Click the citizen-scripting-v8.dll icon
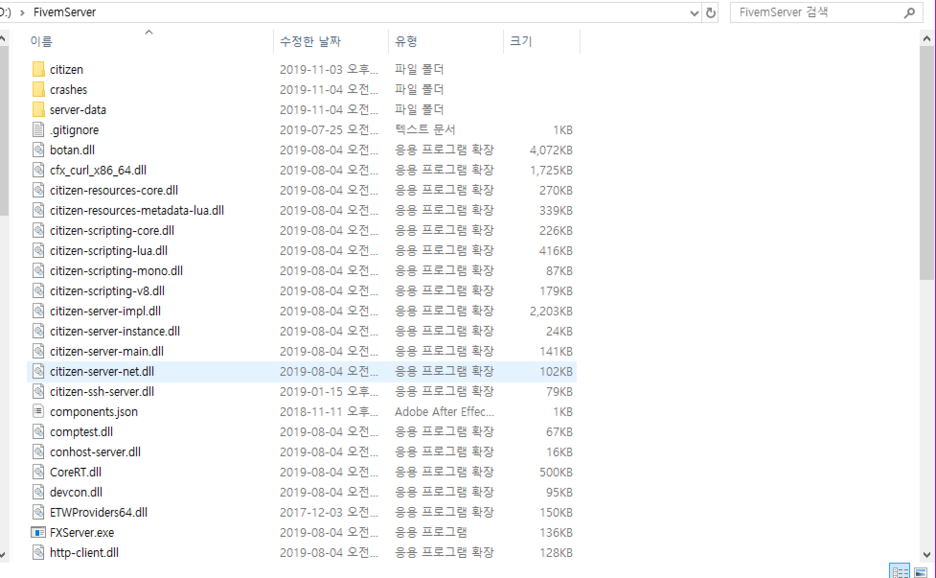Viewport: 936px width, 578px height. 38,291
